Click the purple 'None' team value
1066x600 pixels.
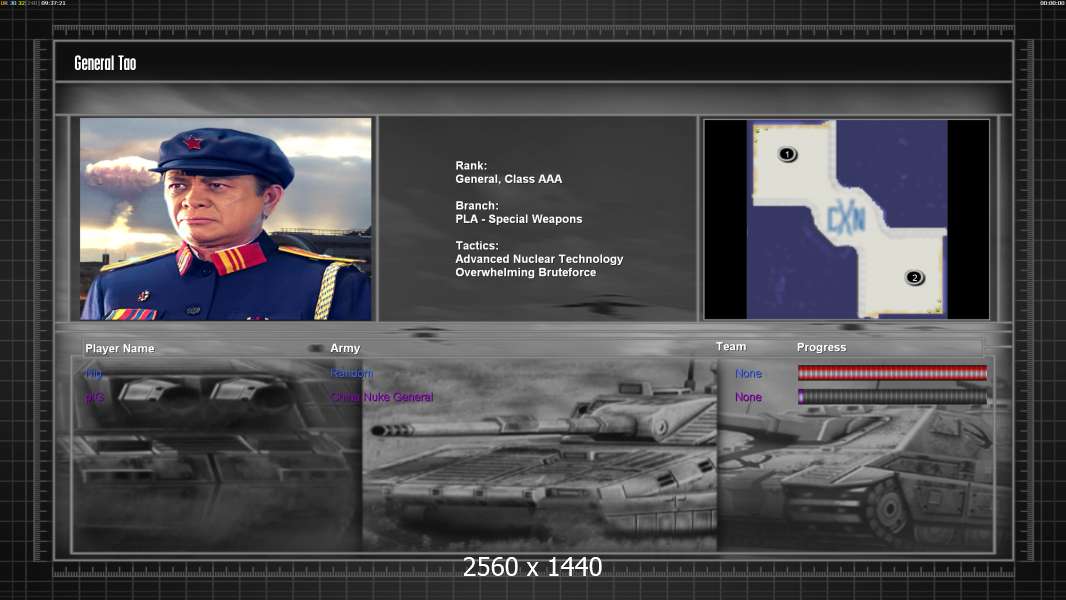point(748,397)
